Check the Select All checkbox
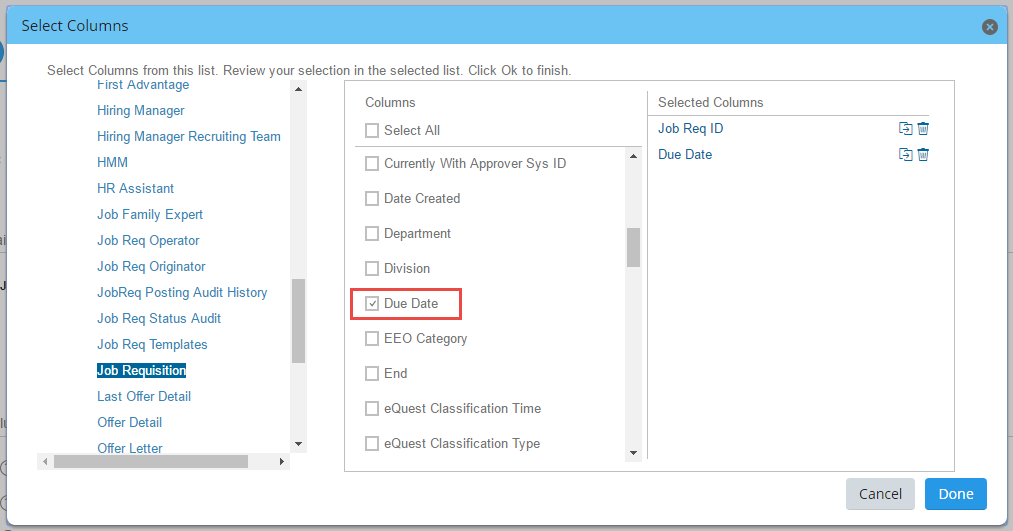The height and width of the screenshot is (531, 1013). pyautogui.click(x=372, y=130)
